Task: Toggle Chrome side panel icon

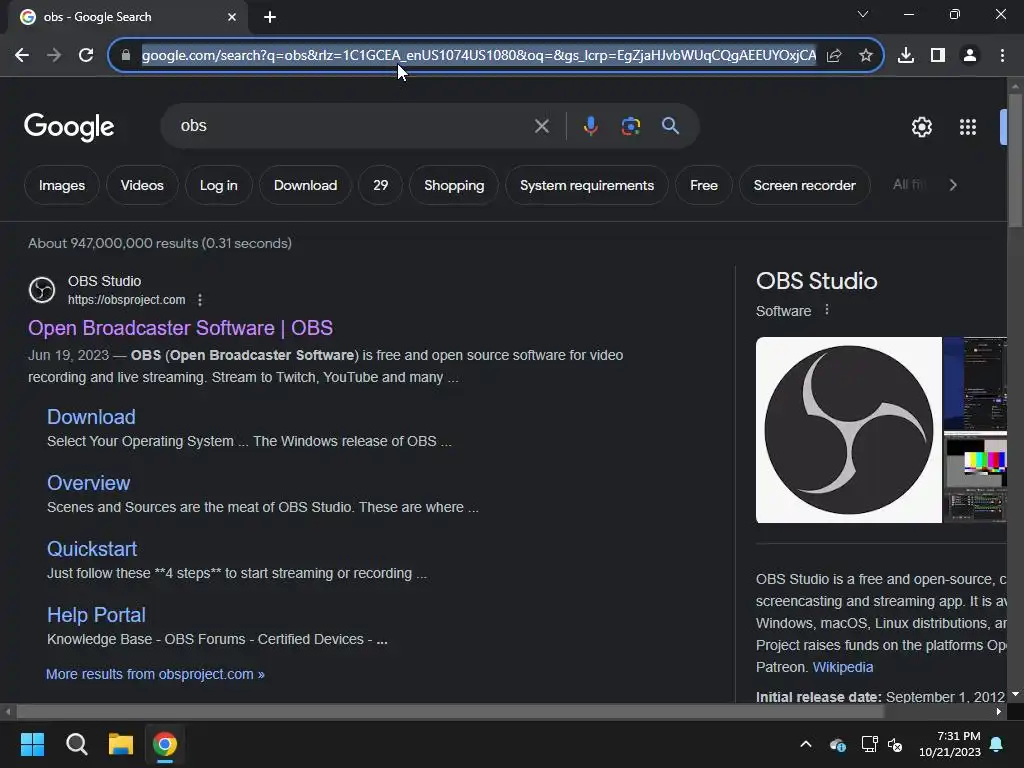Action: pos(938,55)
